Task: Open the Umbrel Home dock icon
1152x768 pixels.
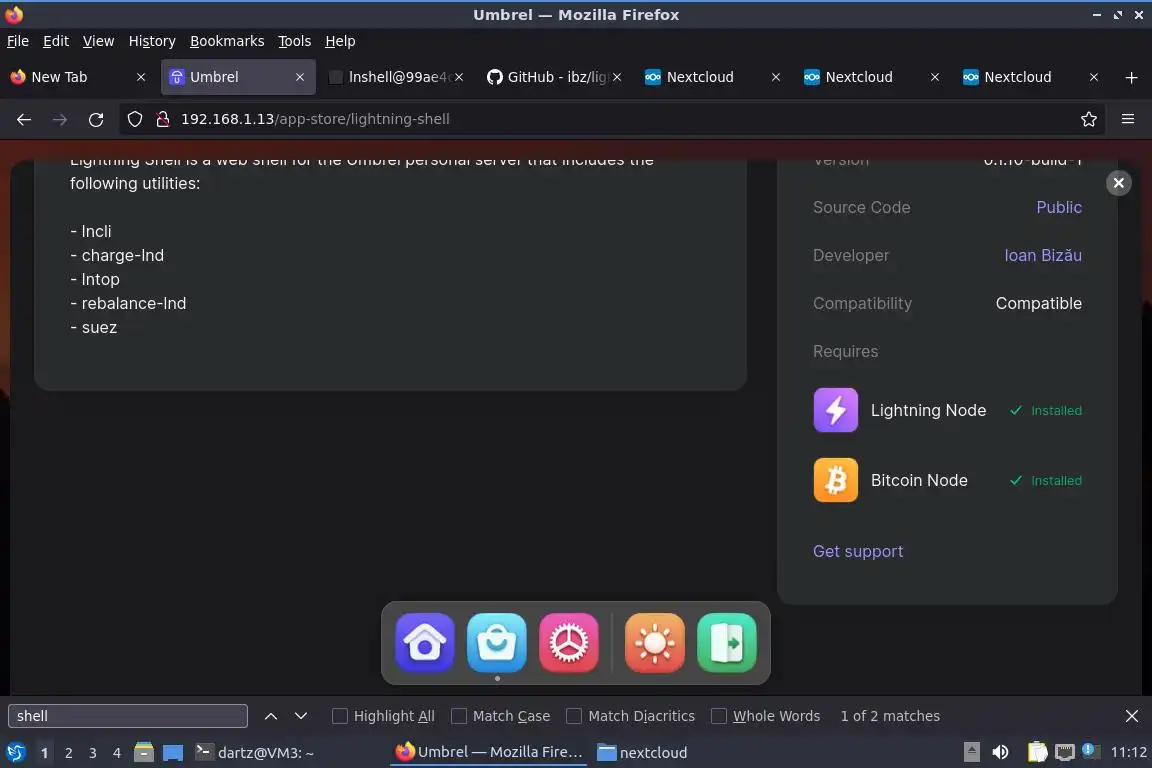Action: pyautogui.click(x=425, y=643)
